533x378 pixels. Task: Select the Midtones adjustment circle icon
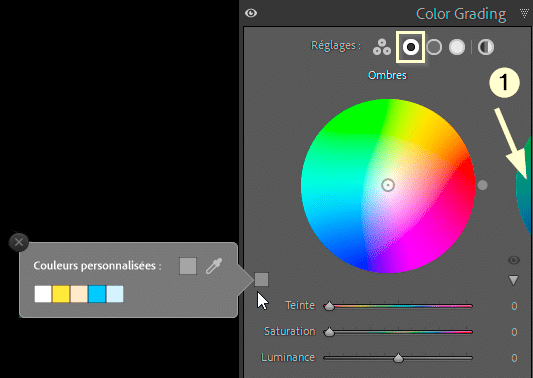coord(434,47)
